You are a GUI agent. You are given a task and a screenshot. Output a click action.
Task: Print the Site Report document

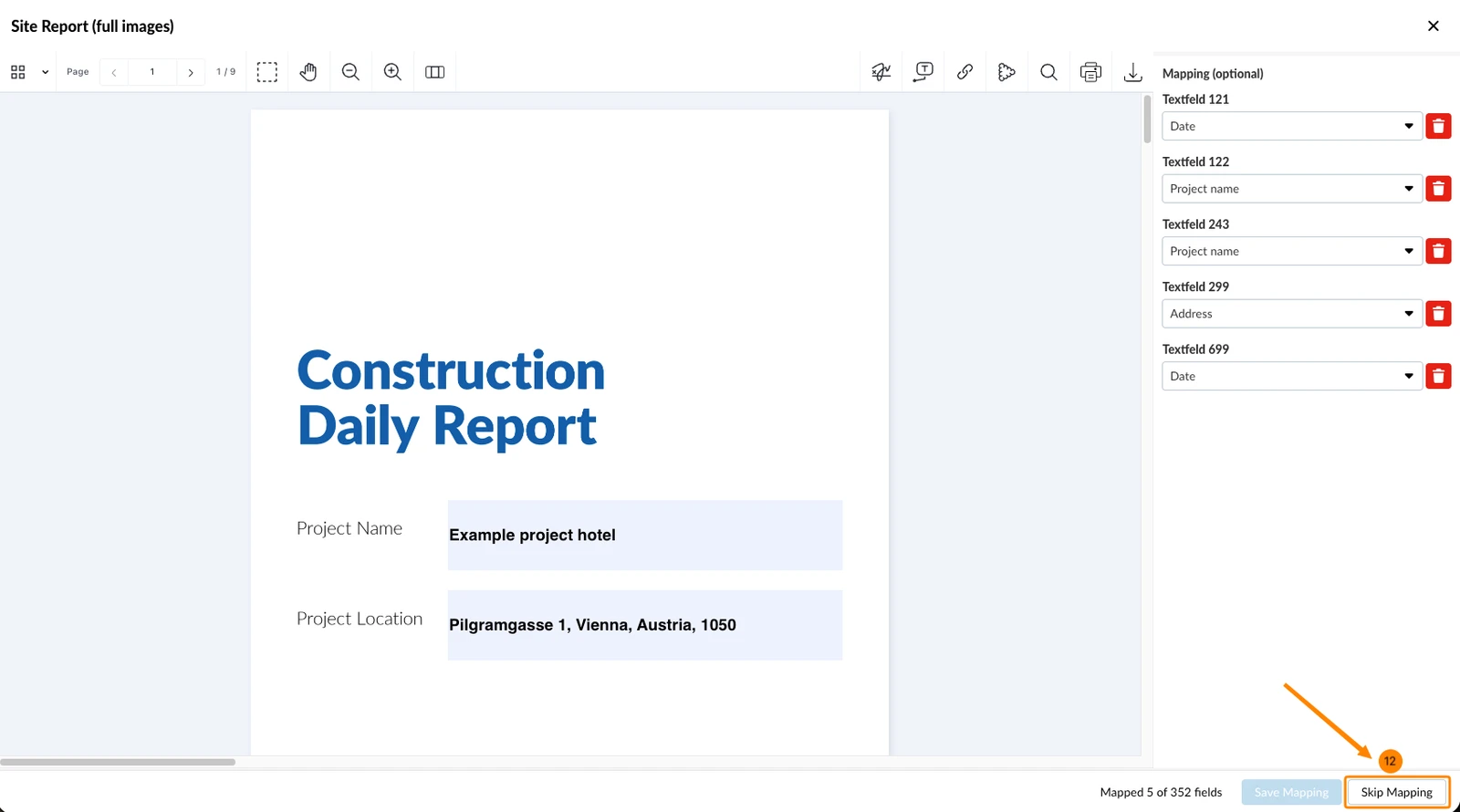(1090, 72)
